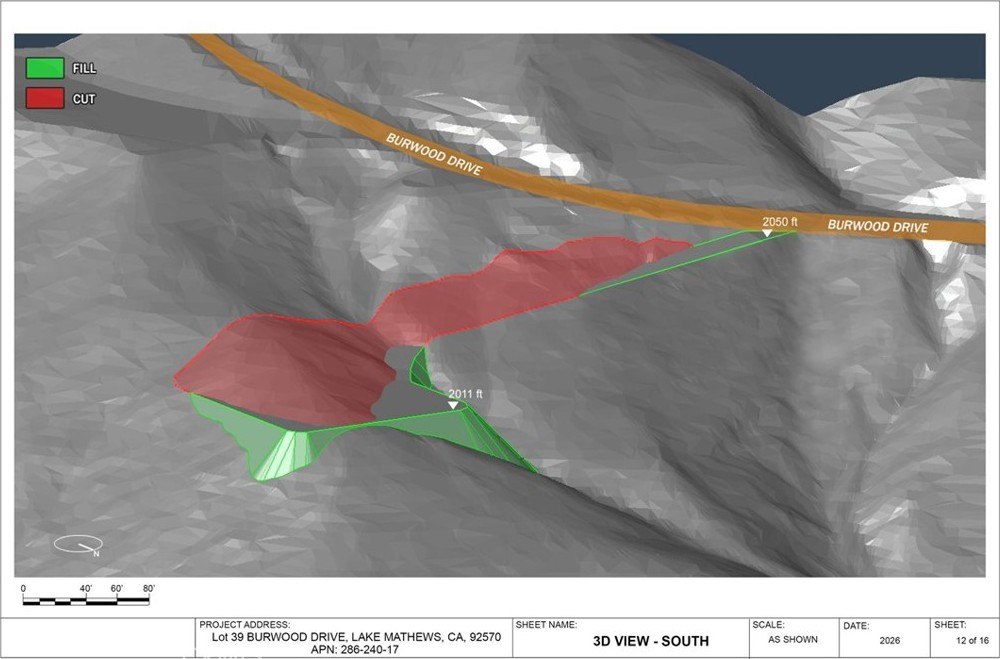The height and width of the screenshot is (659, 1000).
Task: Click the 2026 date field
Action: pos(890,640)
